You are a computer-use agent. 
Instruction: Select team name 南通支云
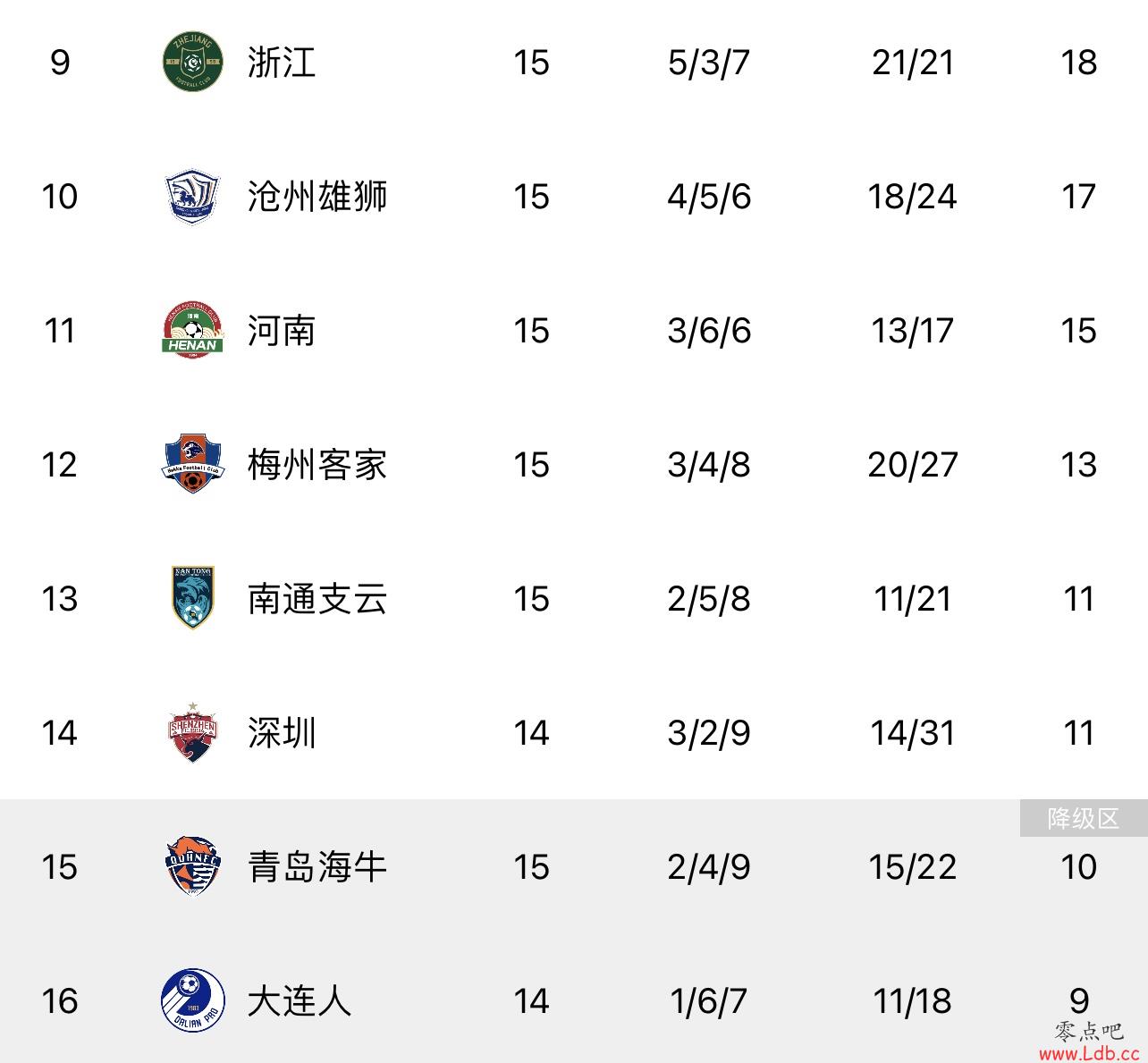[x=317, y=599]
